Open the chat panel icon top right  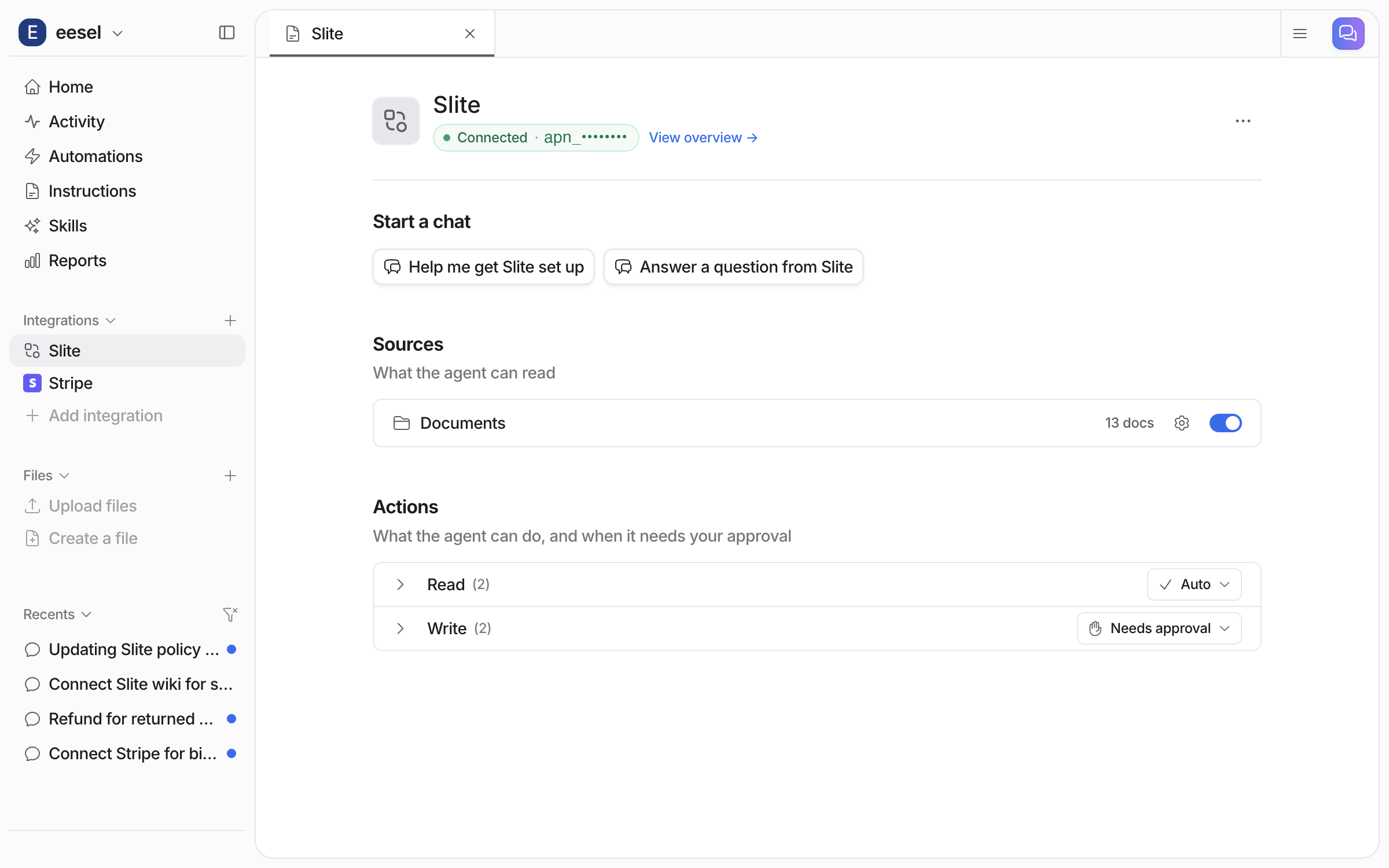click(1348, 34)
